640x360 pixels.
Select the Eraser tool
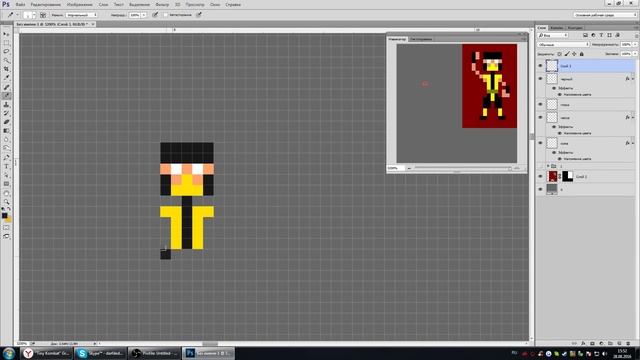point(6,122)
